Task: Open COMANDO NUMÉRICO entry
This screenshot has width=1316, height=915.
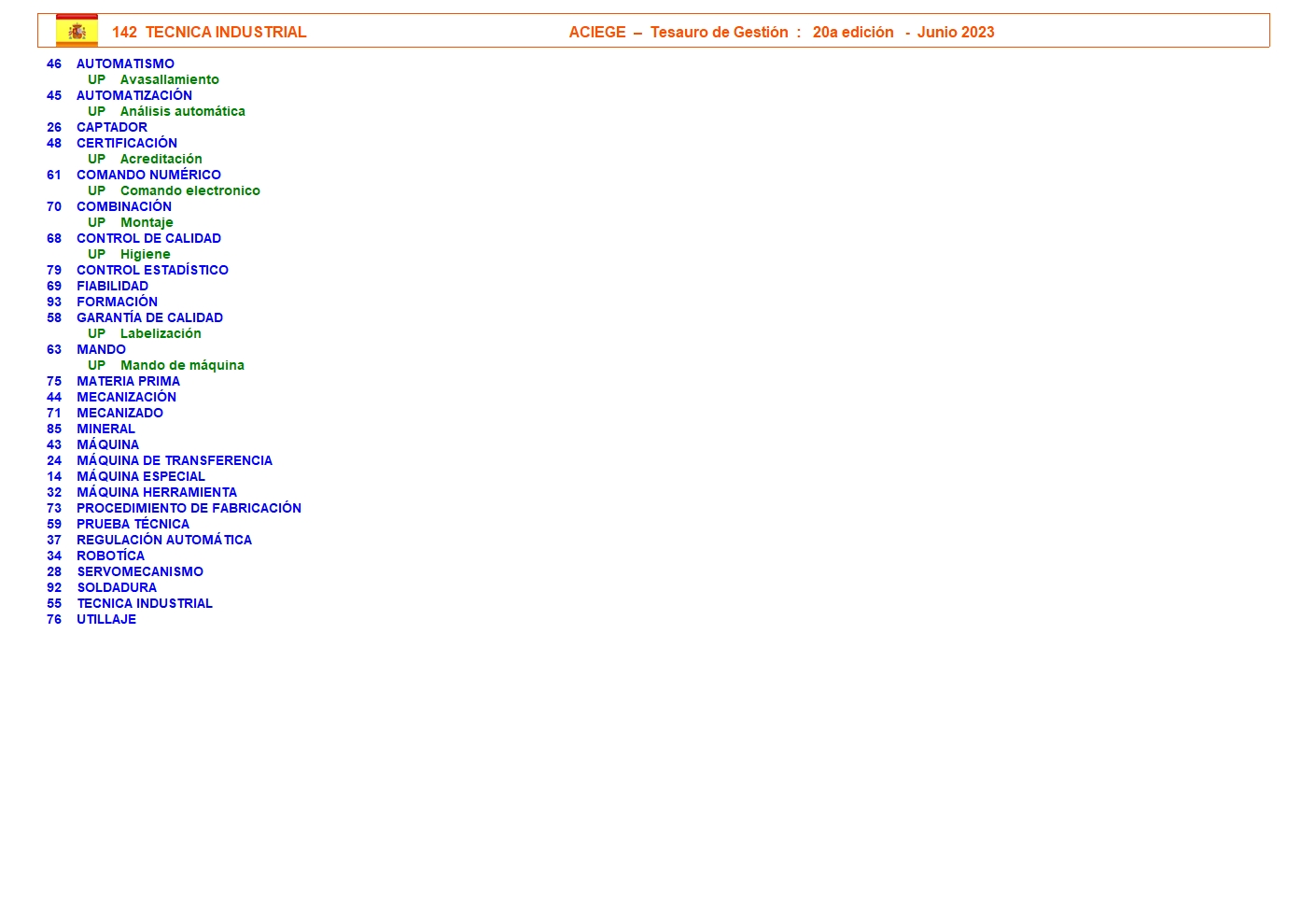Action: click(148, 175)
